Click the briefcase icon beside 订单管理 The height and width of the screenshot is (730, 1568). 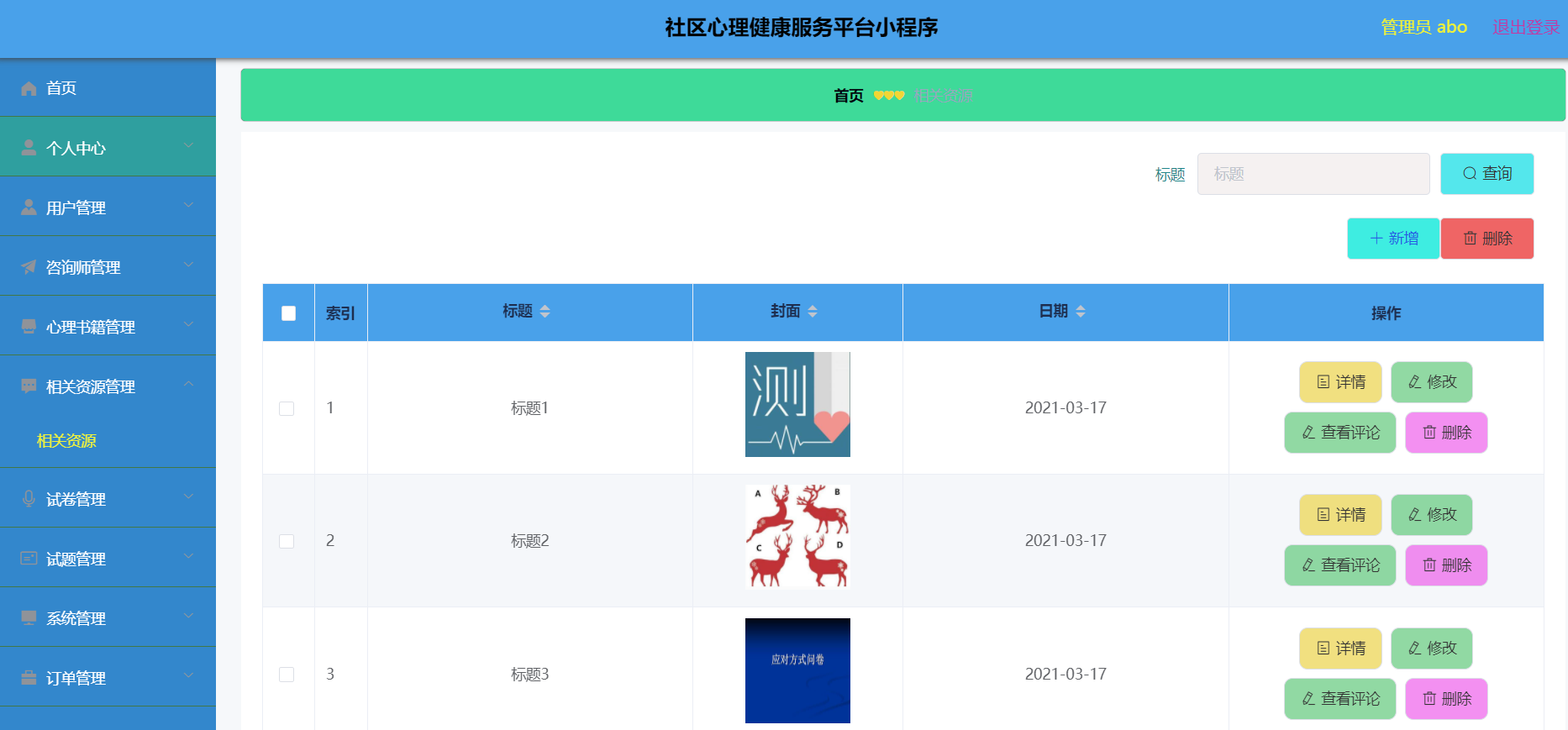coord(29,677)
